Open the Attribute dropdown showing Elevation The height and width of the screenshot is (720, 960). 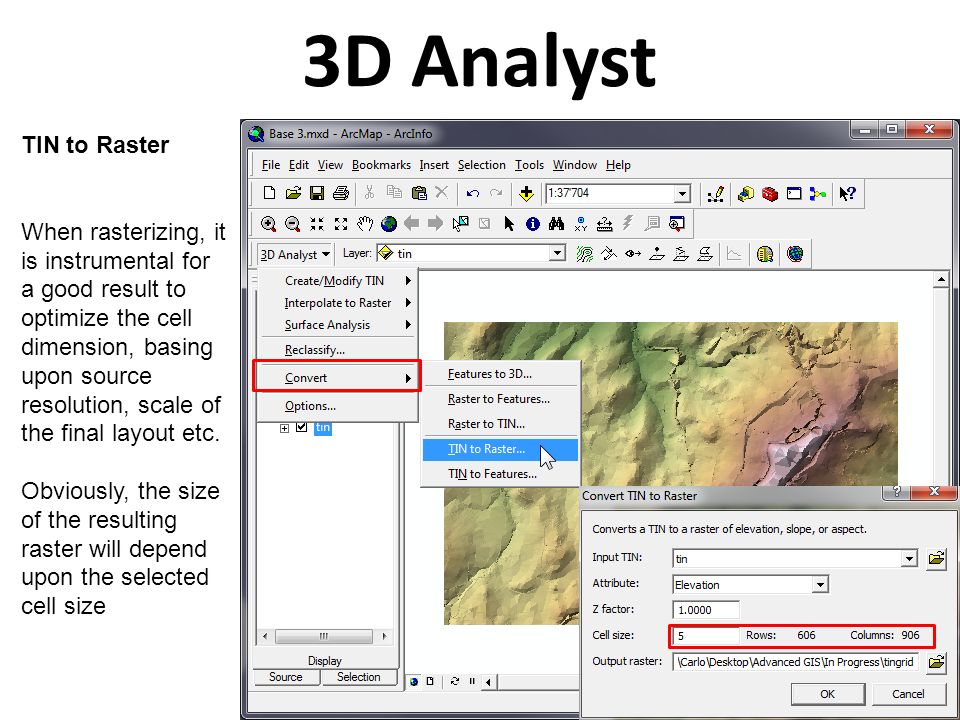point(820,585)
